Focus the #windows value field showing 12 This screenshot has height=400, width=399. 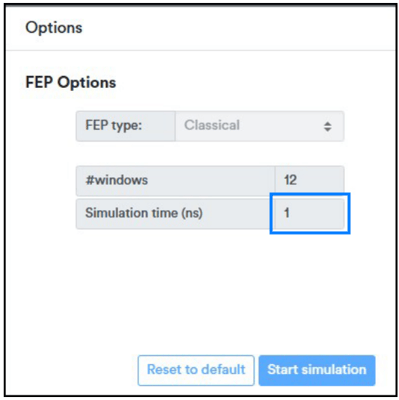point(309,181)
